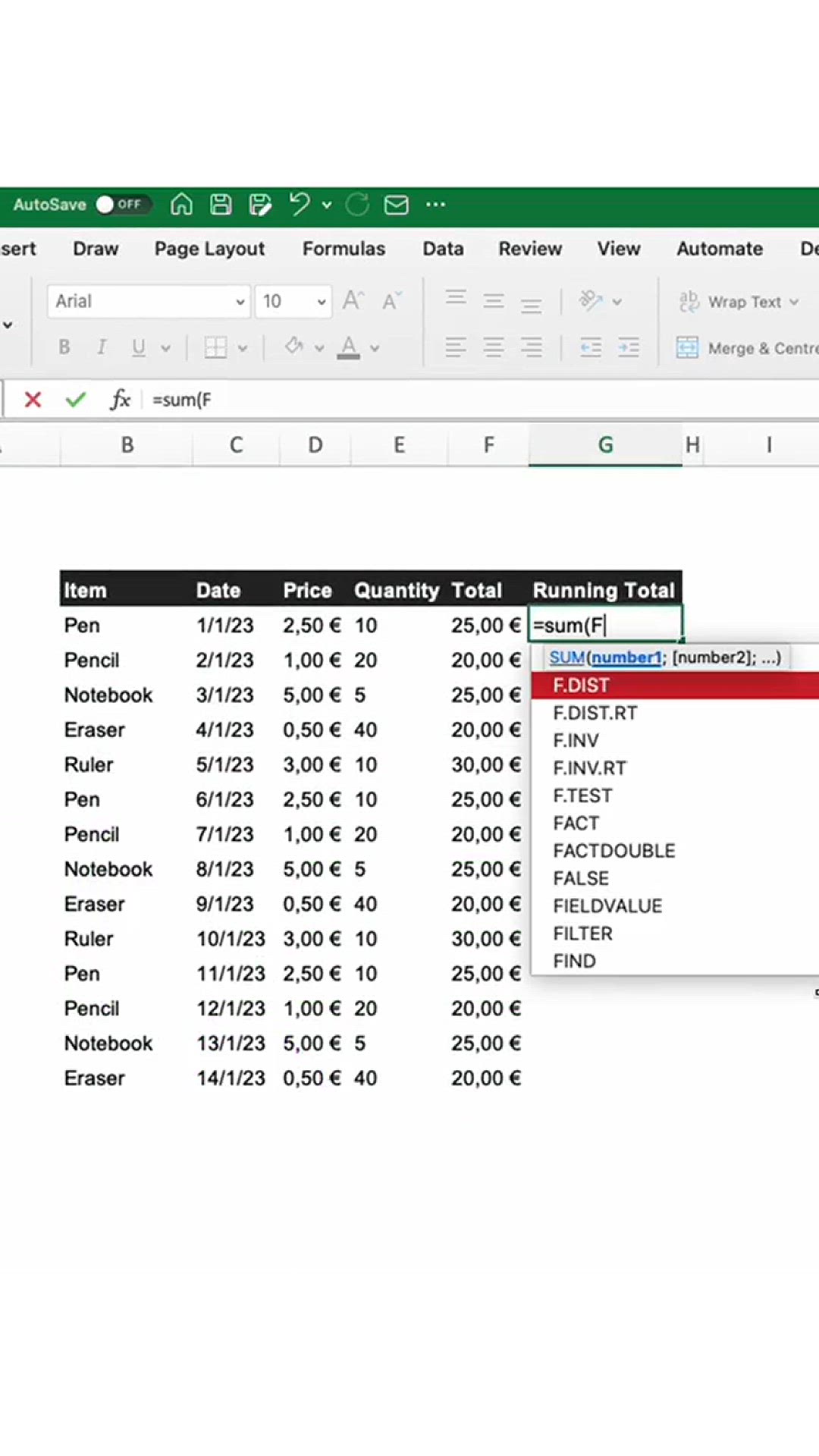The height and width of the screenshot is (1456, 819).
Task: Toggle AutoSave switch on
Action: (x=122, y=205)
